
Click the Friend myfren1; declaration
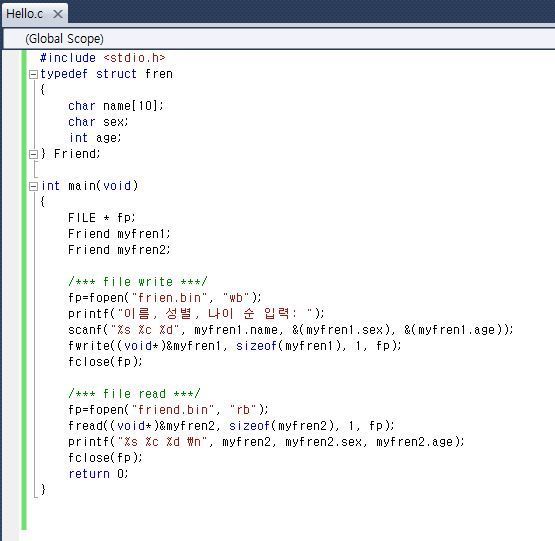pos(119,234)
